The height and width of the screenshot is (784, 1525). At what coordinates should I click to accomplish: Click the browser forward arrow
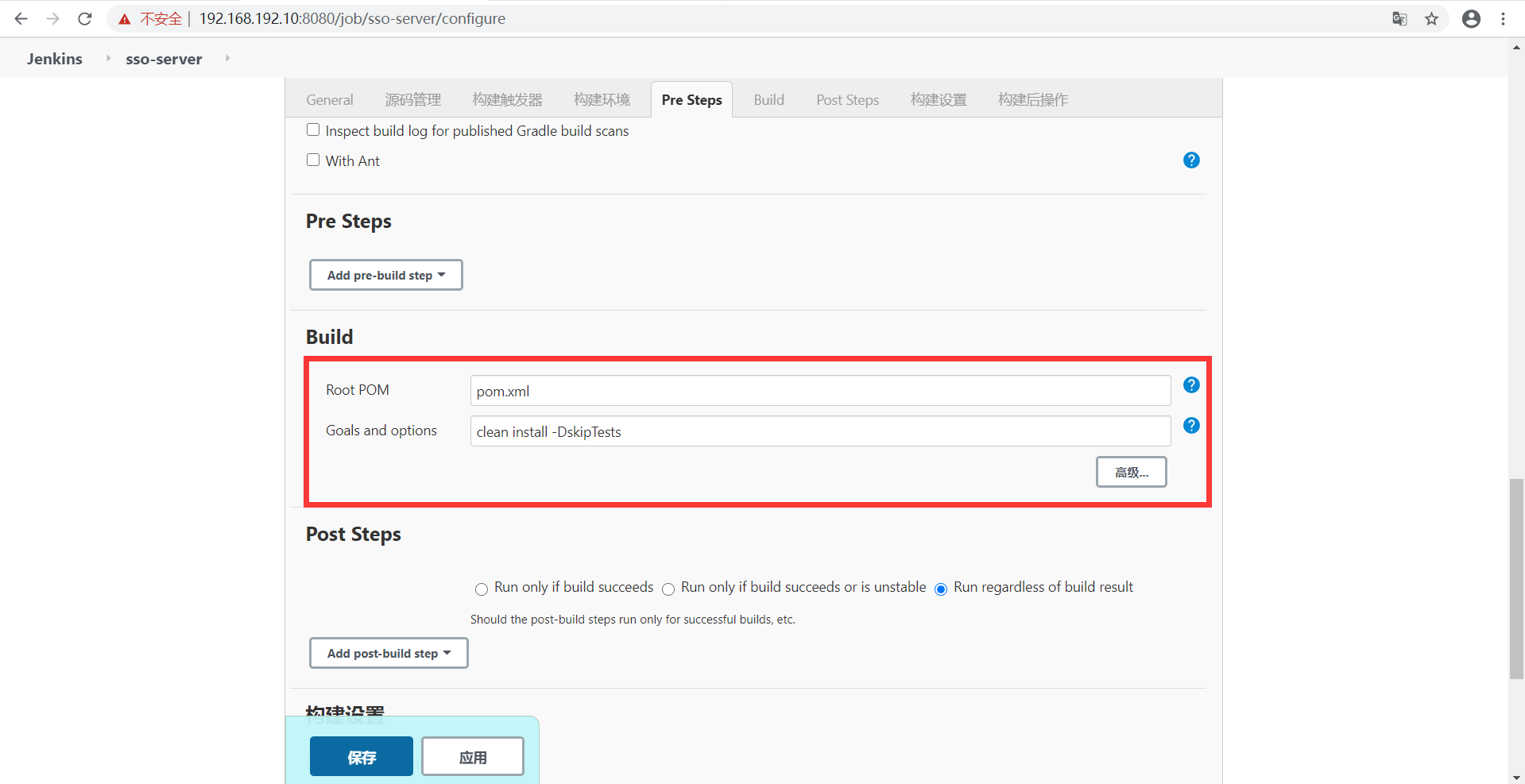[53, 18]
